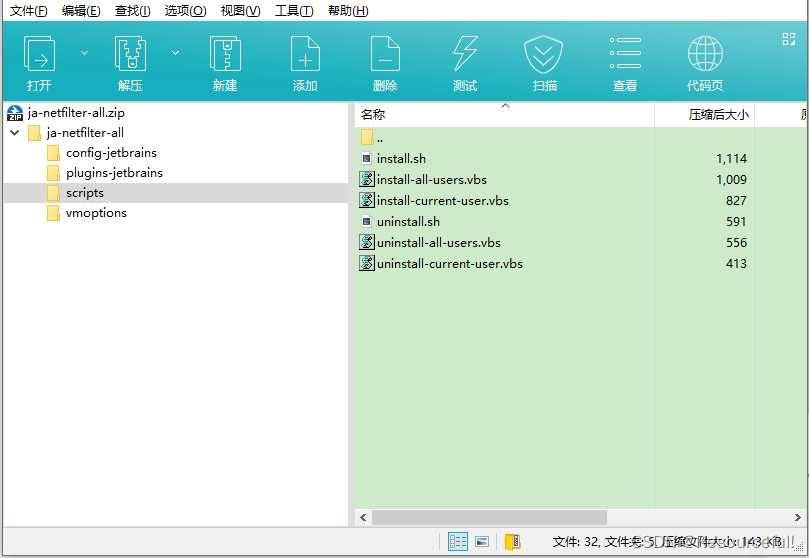This screenshot has width=809, height=558.
Task: Click the View (查看) list icon
Action: [625, 53]
